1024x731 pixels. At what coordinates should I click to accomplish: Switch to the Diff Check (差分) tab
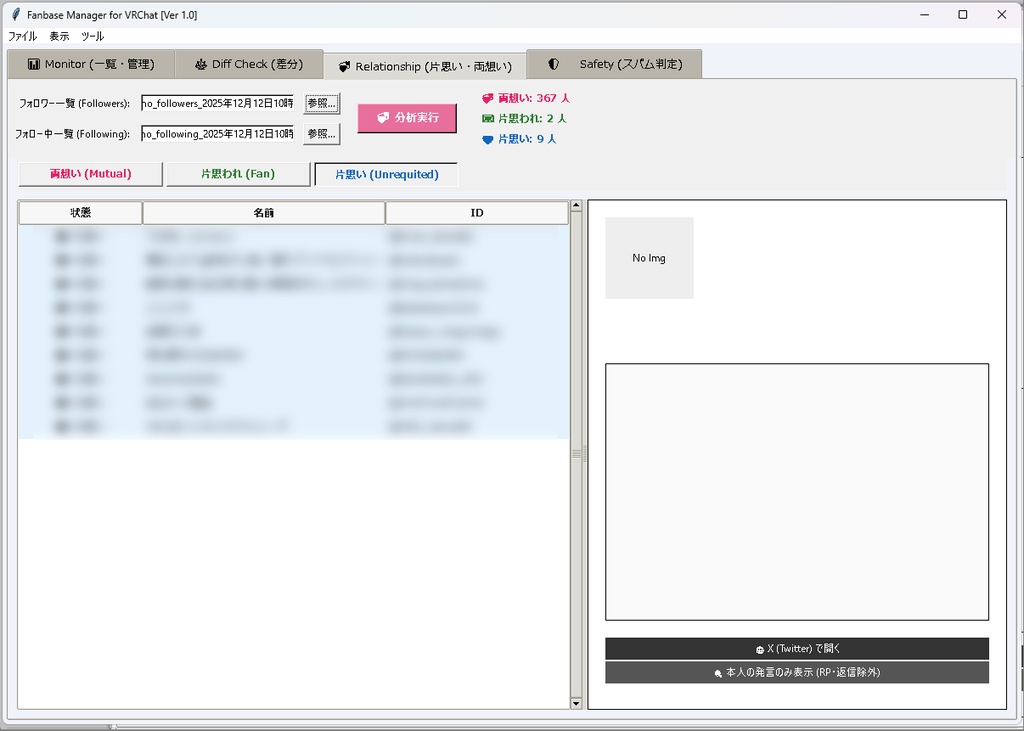249,64
